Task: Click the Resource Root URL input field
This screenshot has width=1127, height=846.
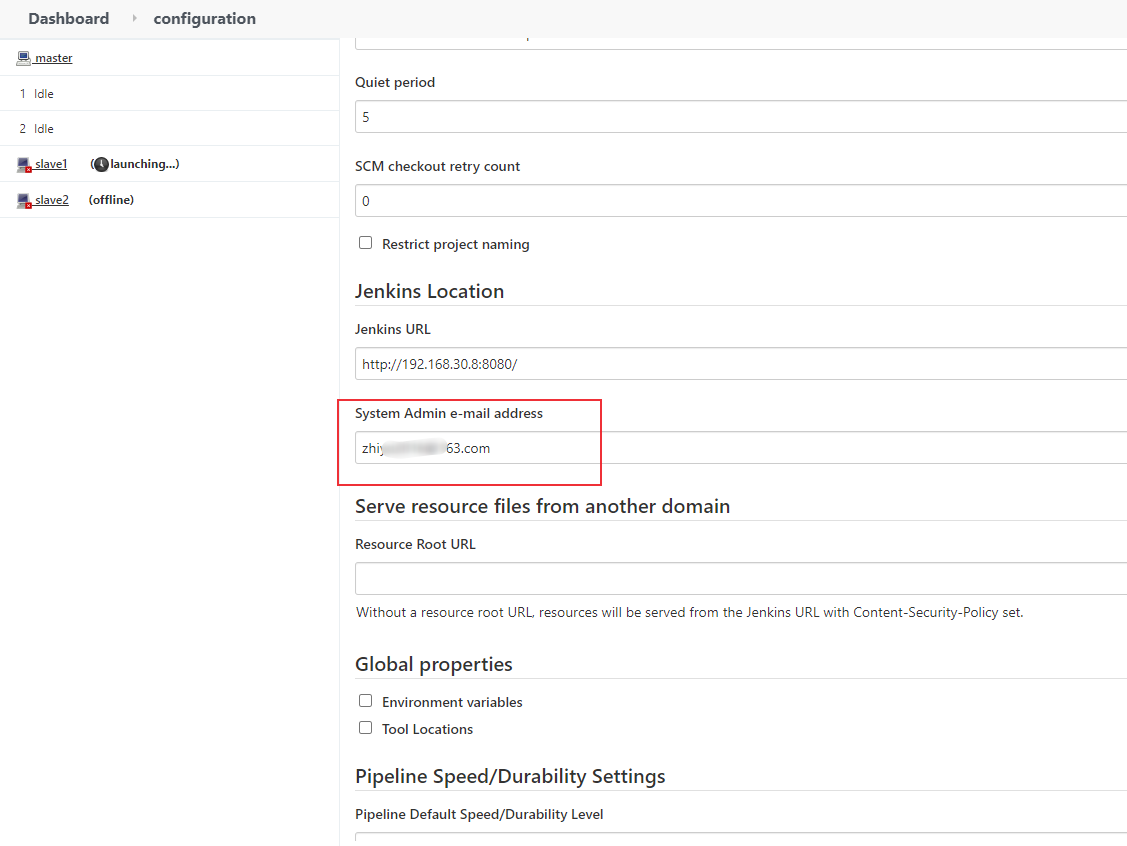Action: pos(740,578)
